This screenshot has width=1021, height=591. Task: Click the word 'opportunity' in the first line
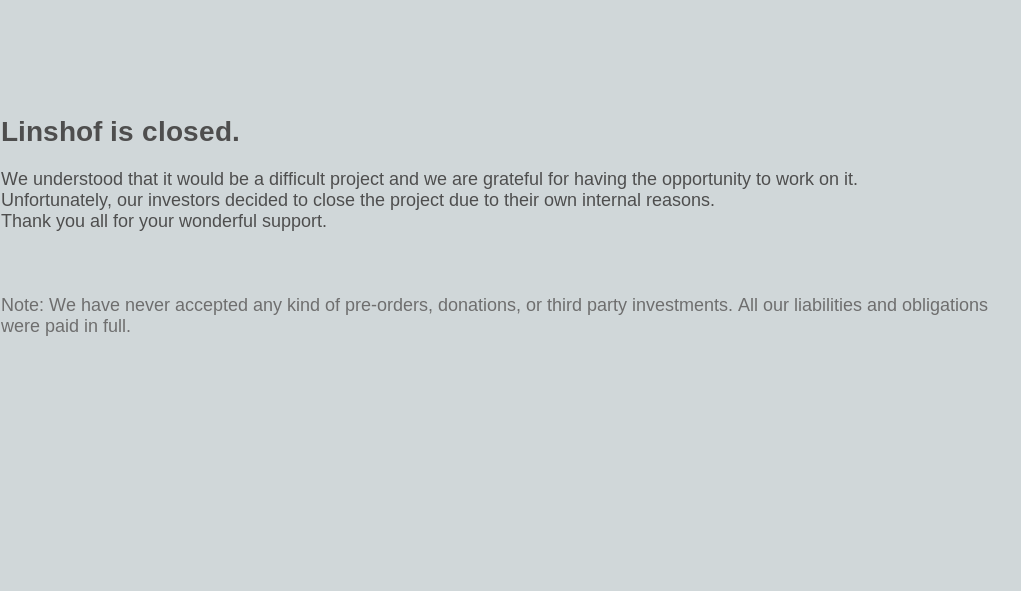[706, 179]
